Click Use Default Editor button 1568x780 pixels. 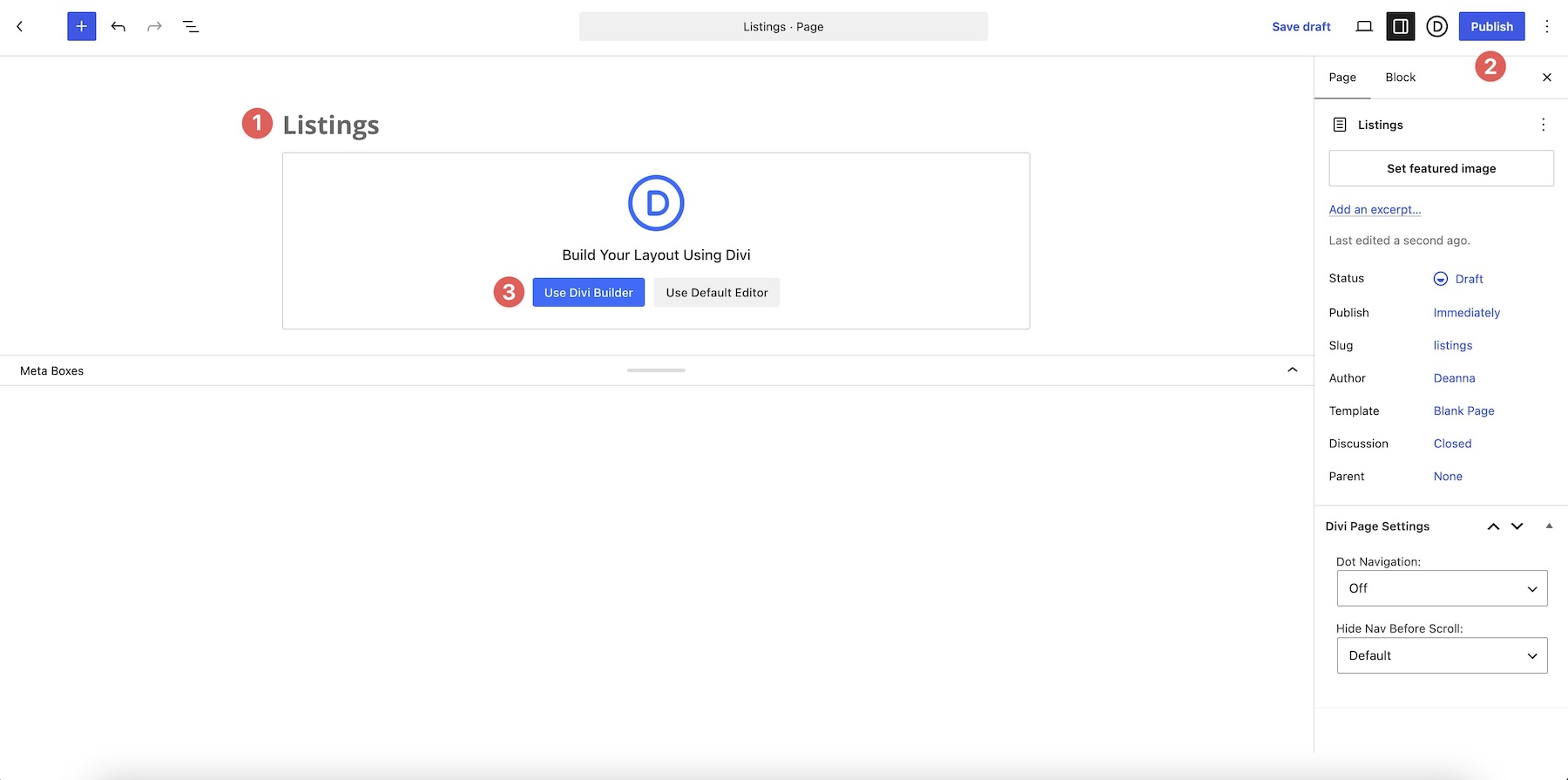click(717, 293)
